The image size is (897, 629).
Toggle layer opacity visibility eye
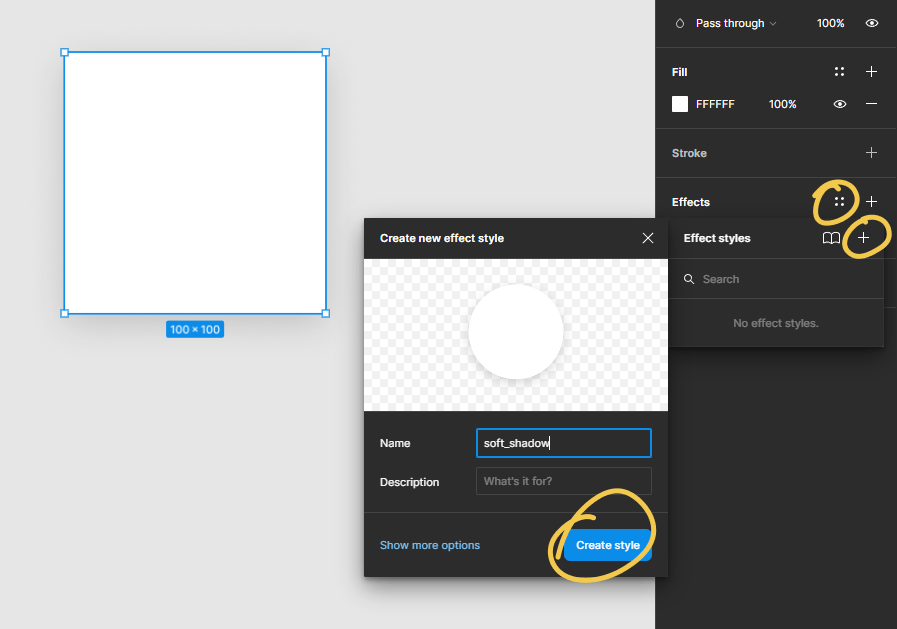[x=871, y=23]
